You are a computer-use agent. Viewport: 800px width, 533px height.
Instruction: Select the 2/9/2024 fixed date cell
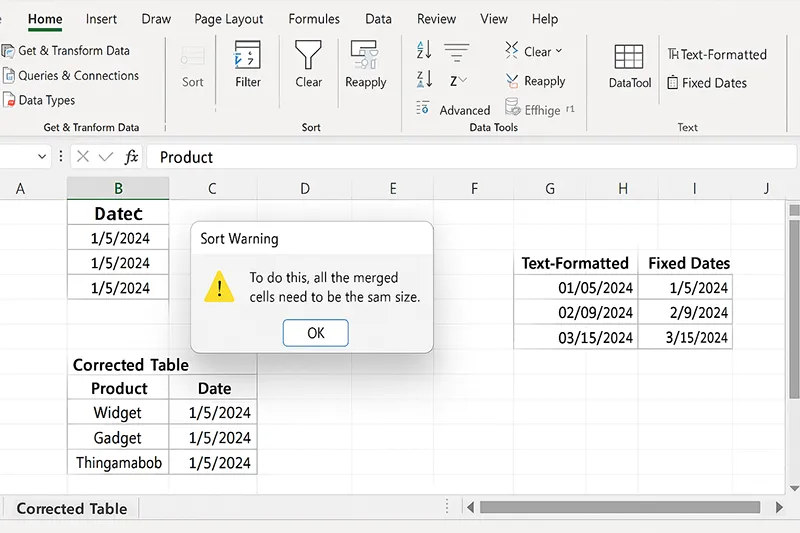pos(685,312)
